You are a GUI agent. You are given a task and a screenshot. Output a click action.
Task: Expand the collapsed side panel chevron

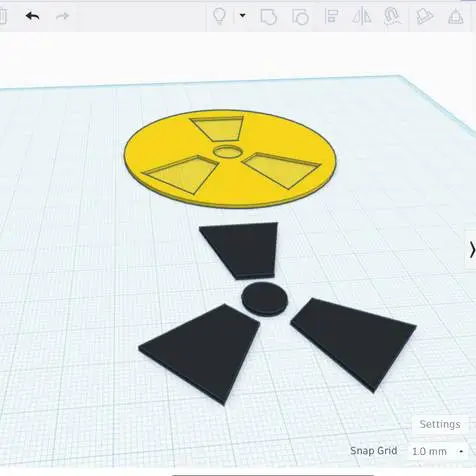coord(472,250)
